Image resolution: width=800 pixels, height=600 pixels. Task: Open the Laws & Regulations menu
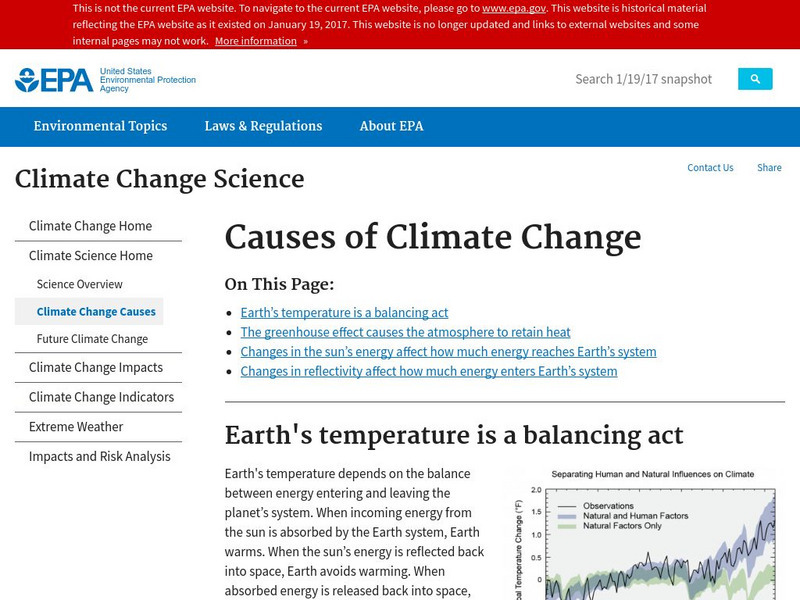click(x=263, y=126)
